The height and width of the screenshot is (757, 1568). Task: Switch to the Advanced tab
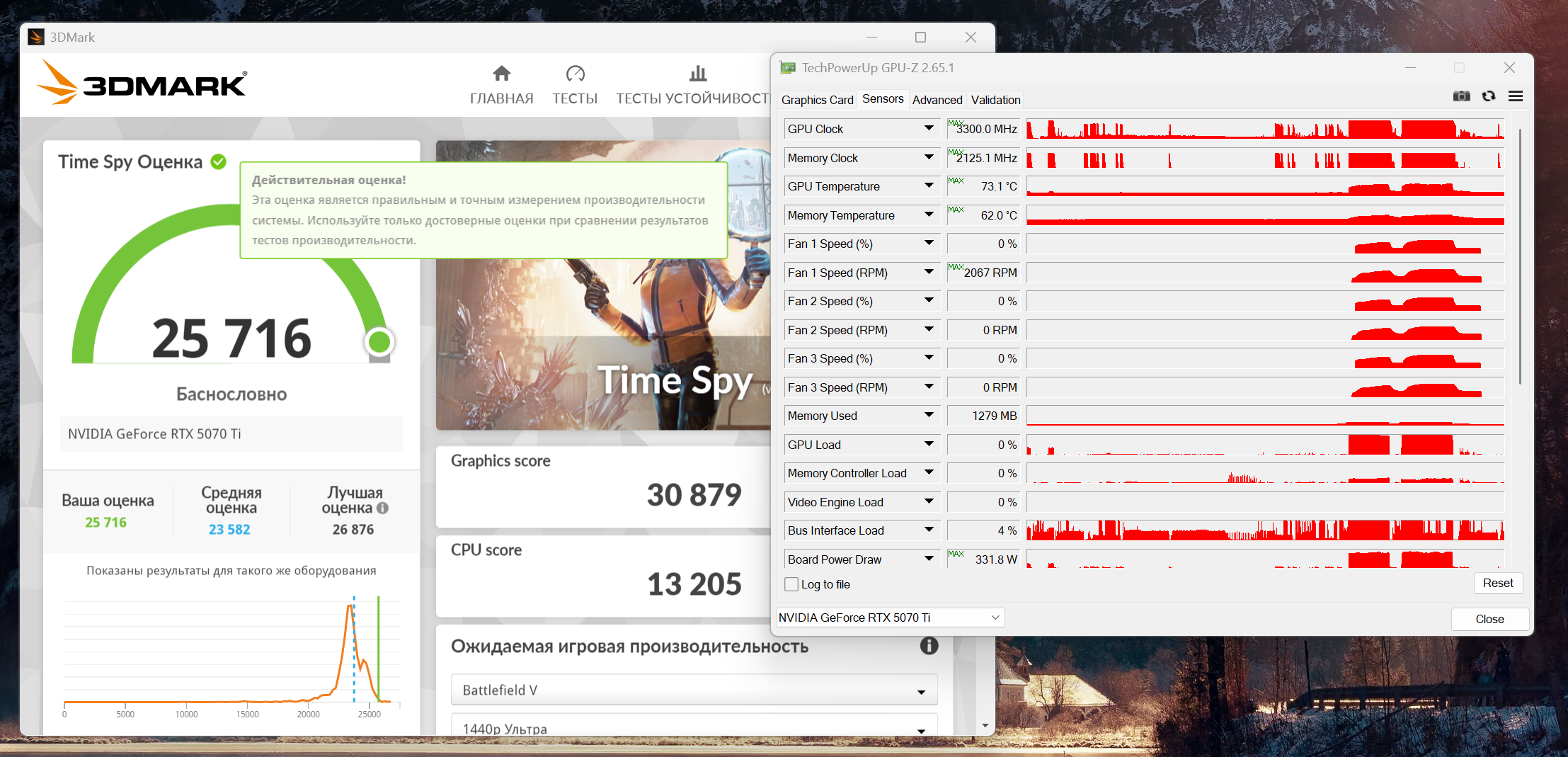coord(937,100)
